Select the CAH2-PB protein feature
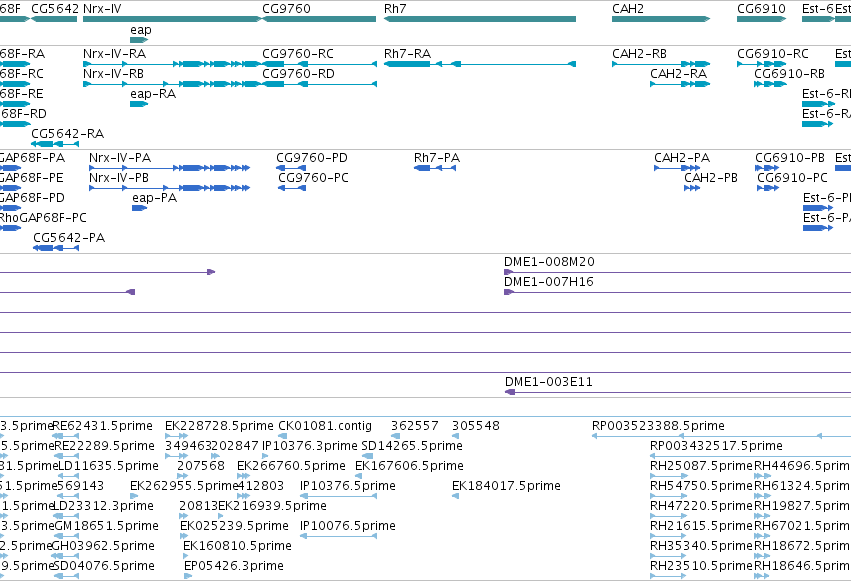 point(692,188)
